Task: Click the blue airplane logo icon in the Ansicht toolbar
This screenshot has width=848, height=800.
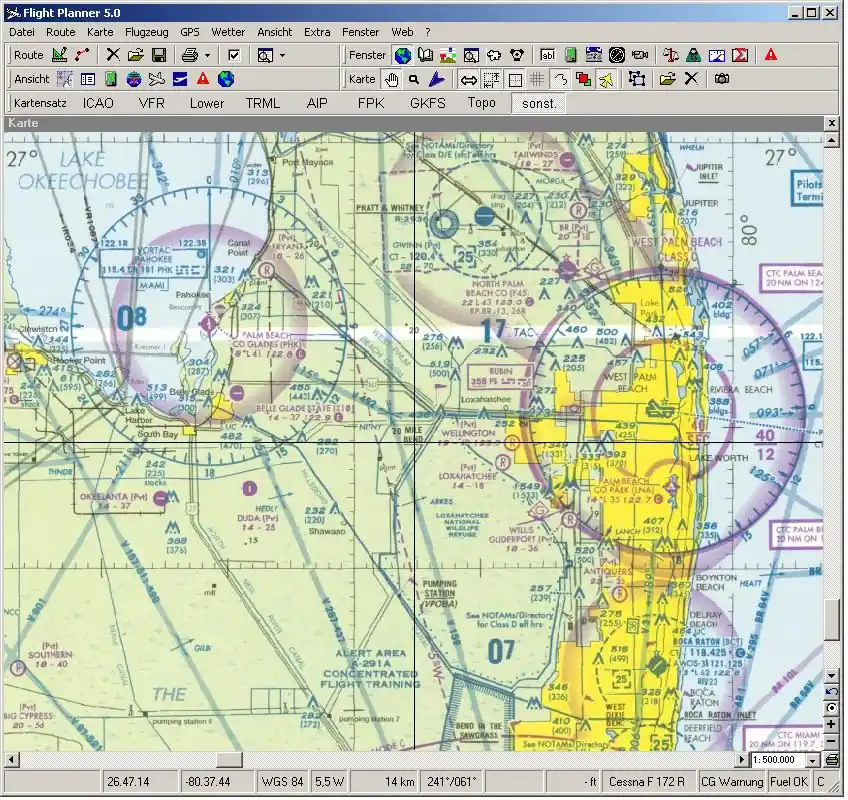Action: [180, 80]
